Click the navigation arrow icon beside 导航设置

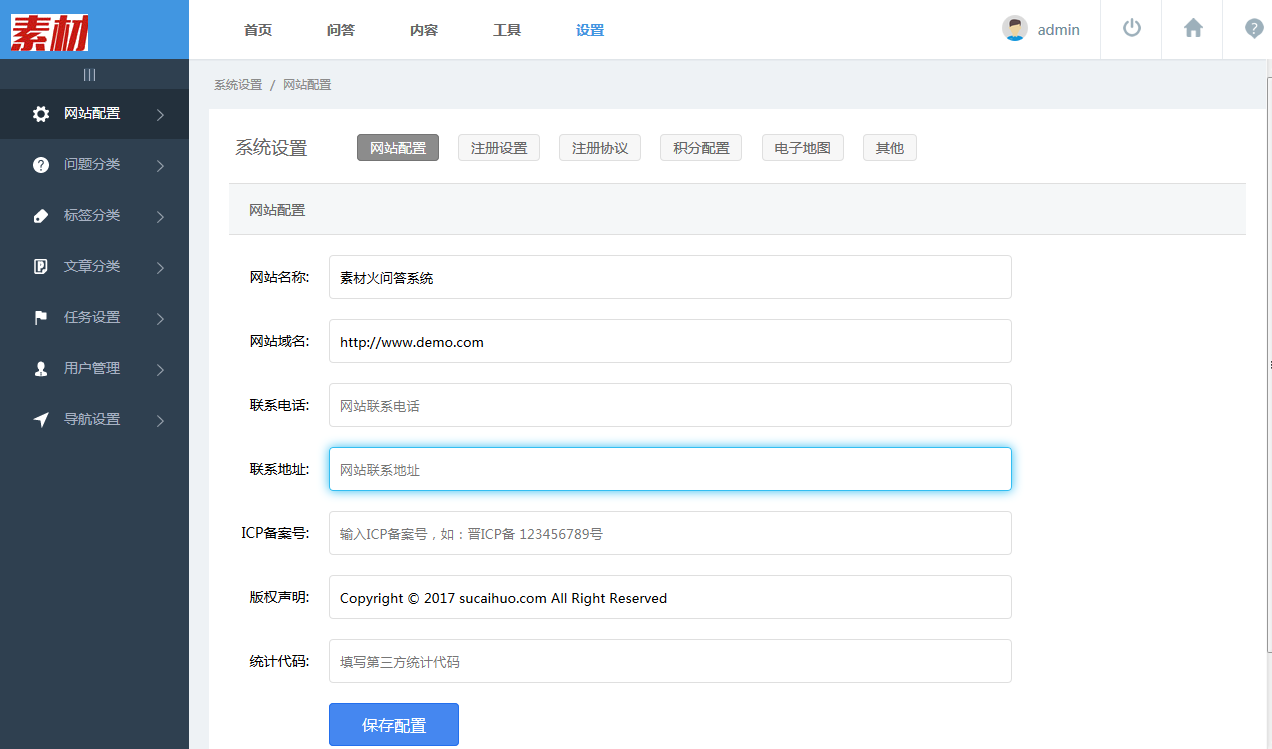41,420
